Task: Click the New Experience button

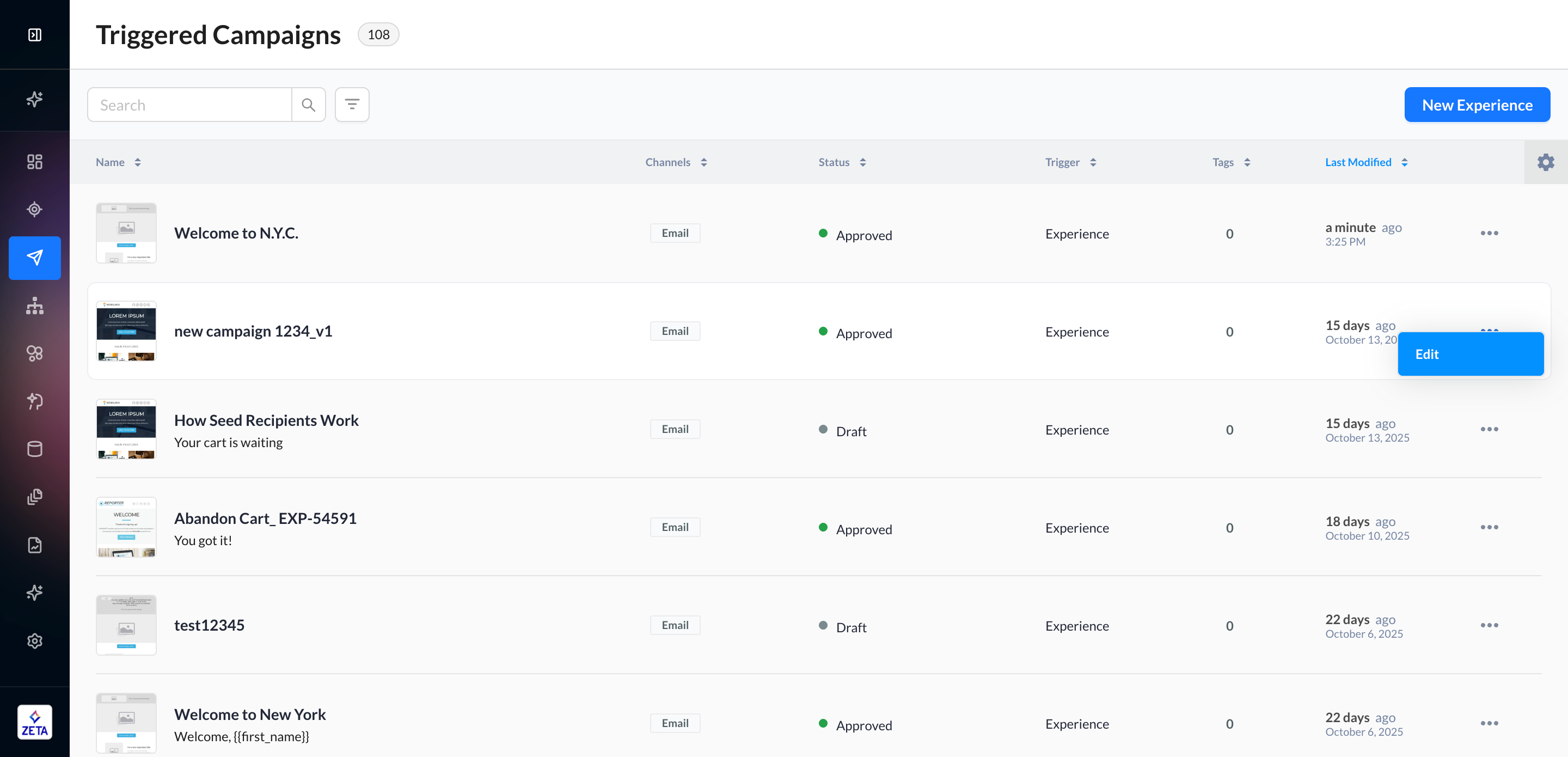Action: point(1477,105)
